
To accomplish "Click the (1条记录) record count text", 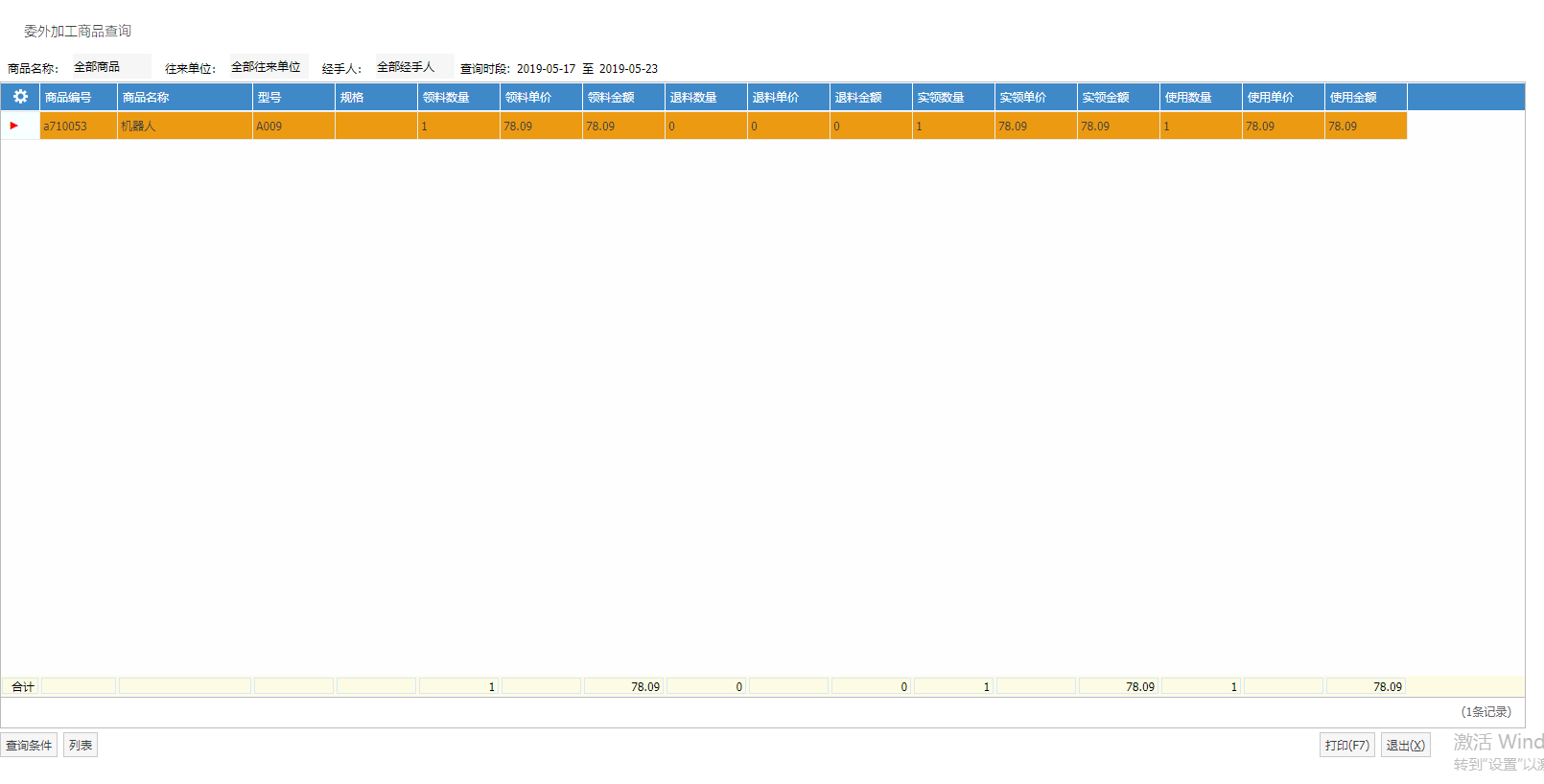I will pos(1486,711).
